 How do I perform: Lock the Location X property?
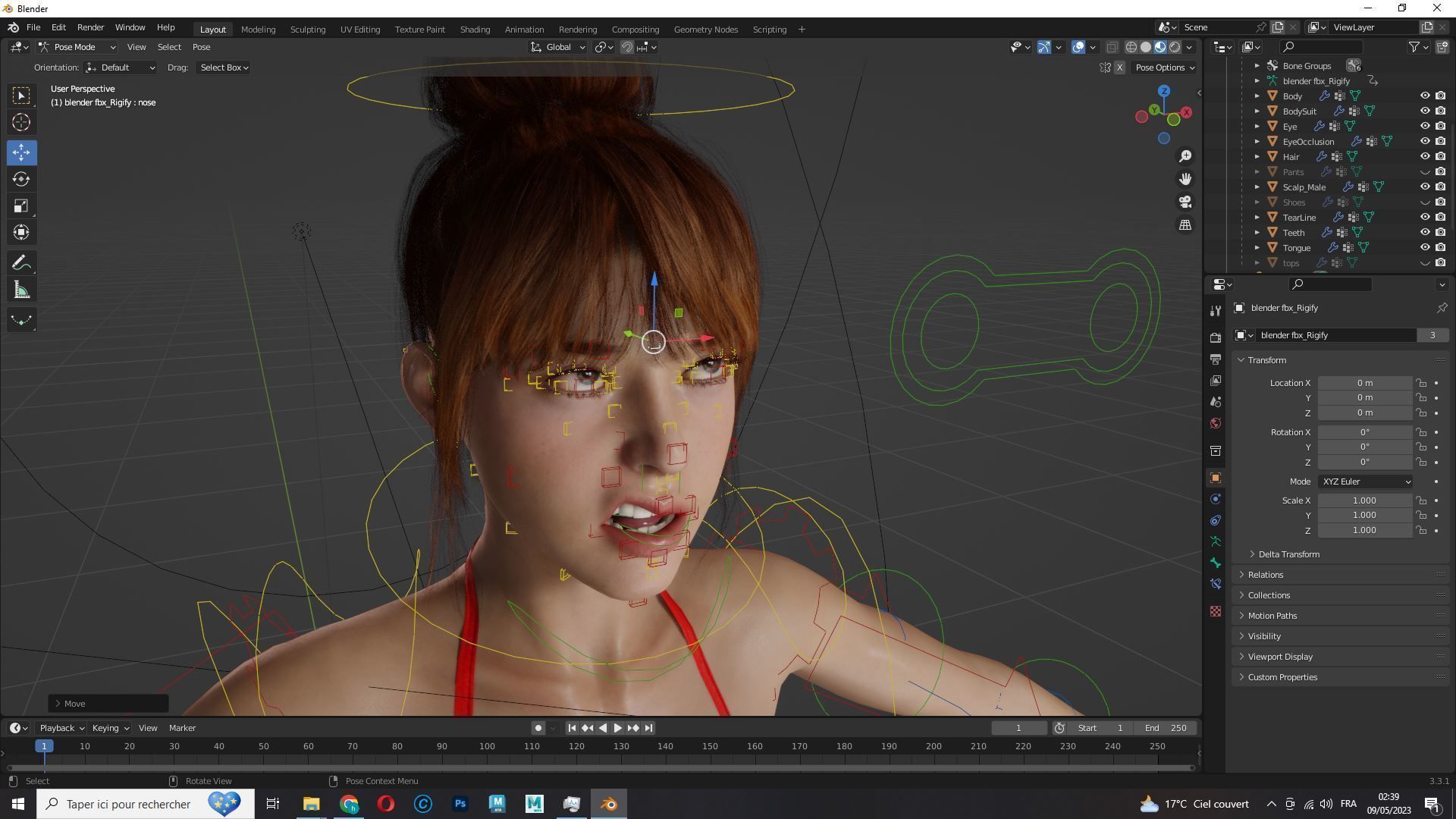pos(1421,383)
